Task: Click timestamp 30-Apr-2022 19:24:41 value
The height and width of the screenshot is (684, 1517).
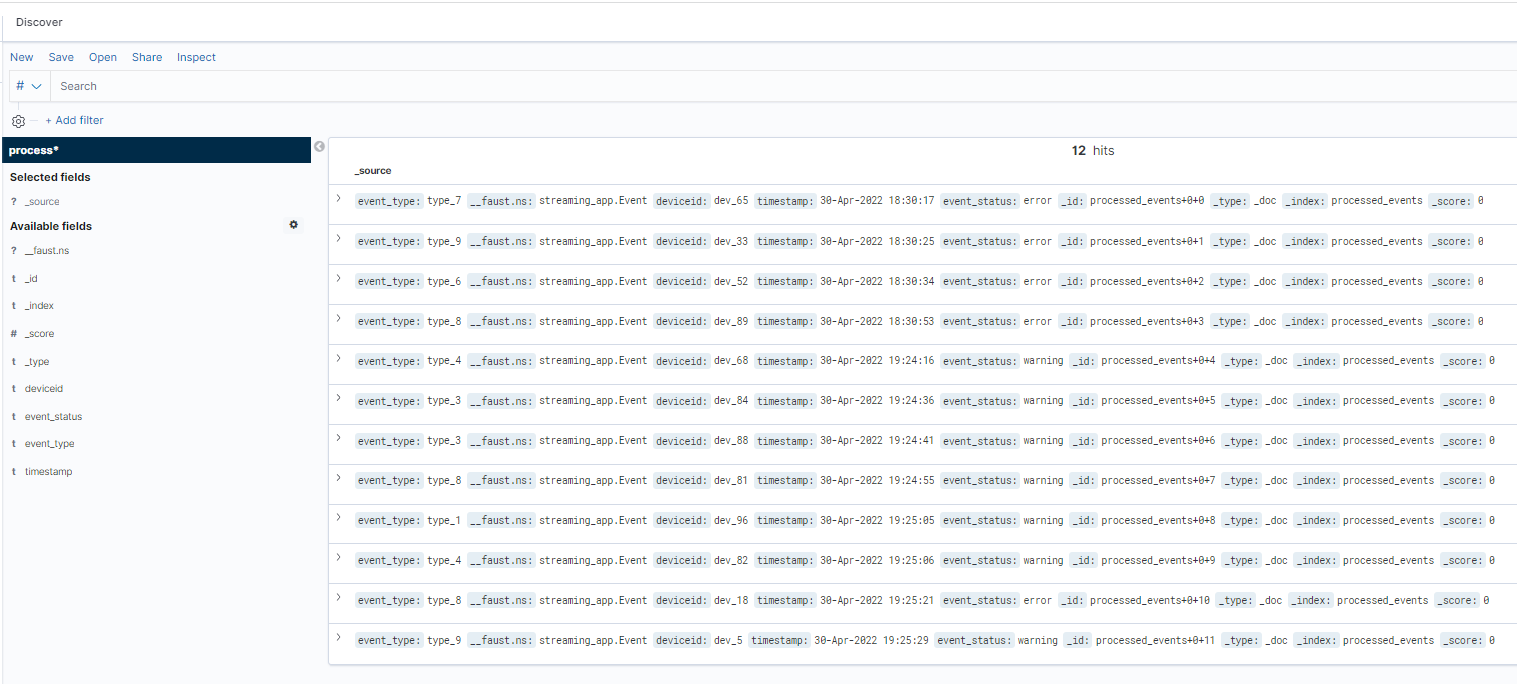Action: coord(877,440)
